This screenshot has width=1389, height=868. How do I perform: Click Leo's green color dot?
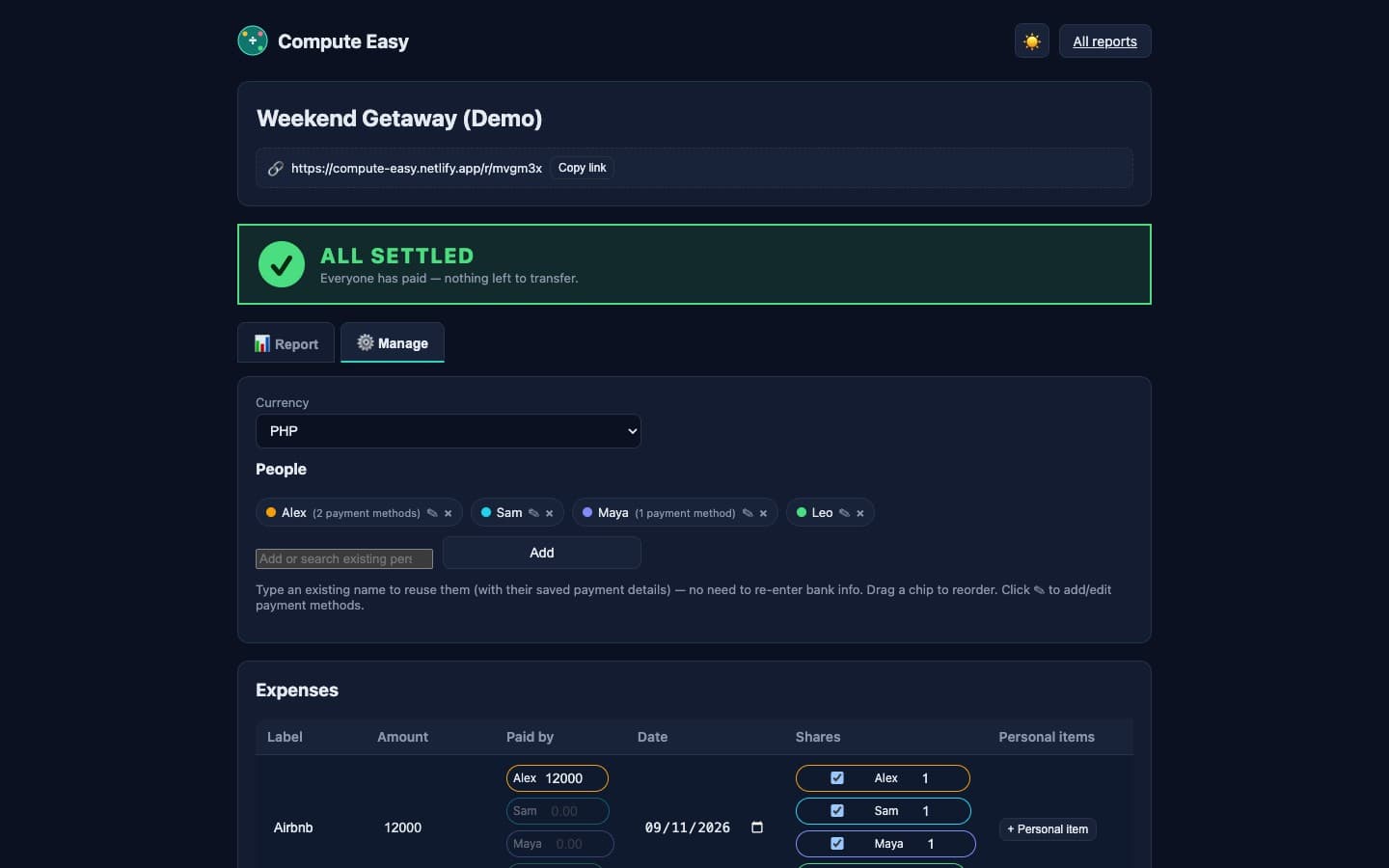coord(802,512)
